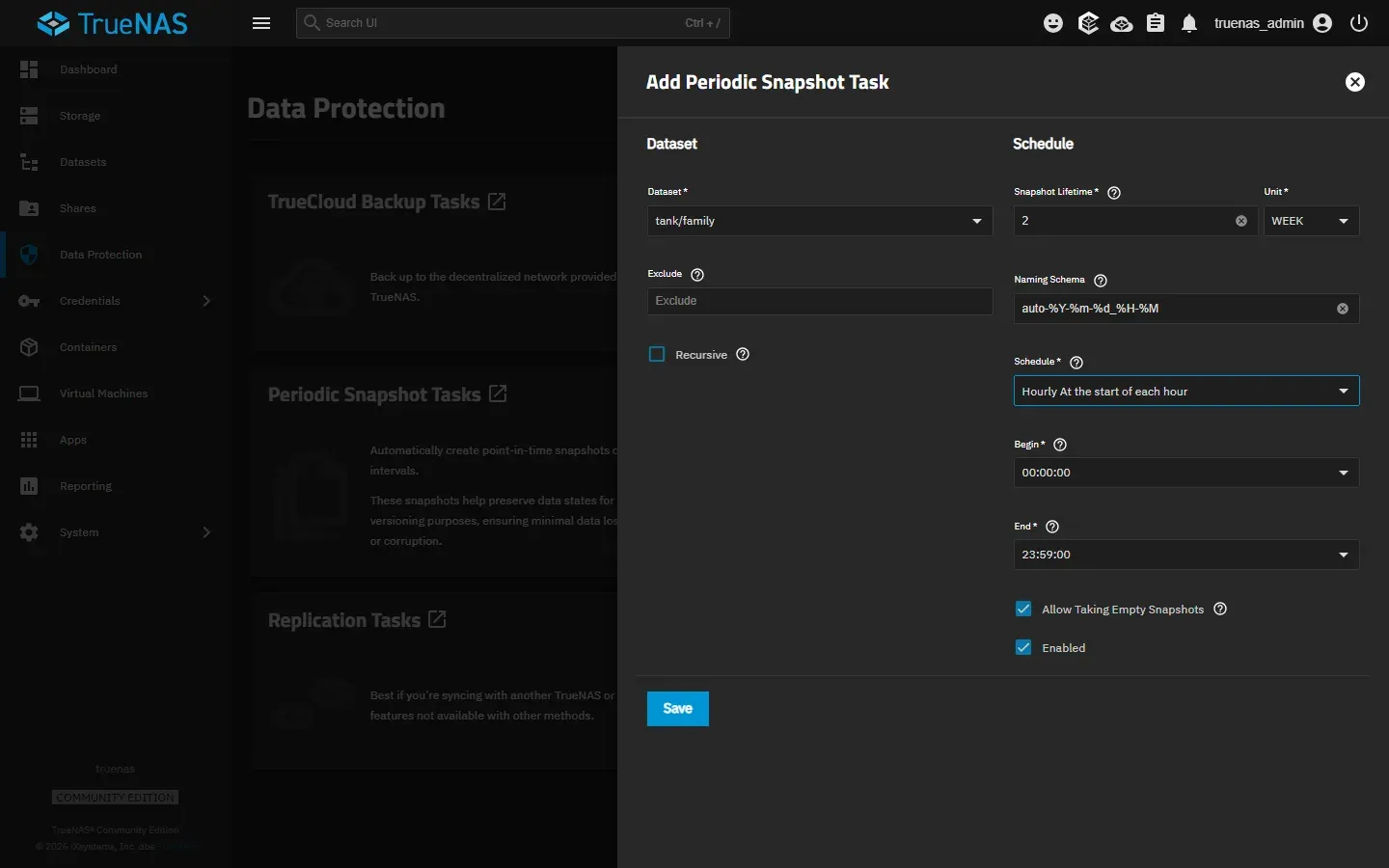Open the Begin time dropdown

[x=1186, y=473]
